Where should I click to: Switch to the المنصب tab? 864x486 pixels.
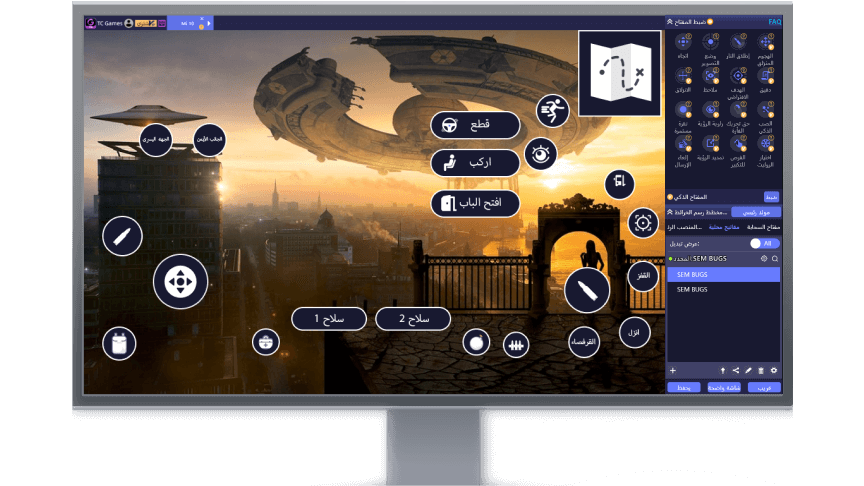(684, 227)
